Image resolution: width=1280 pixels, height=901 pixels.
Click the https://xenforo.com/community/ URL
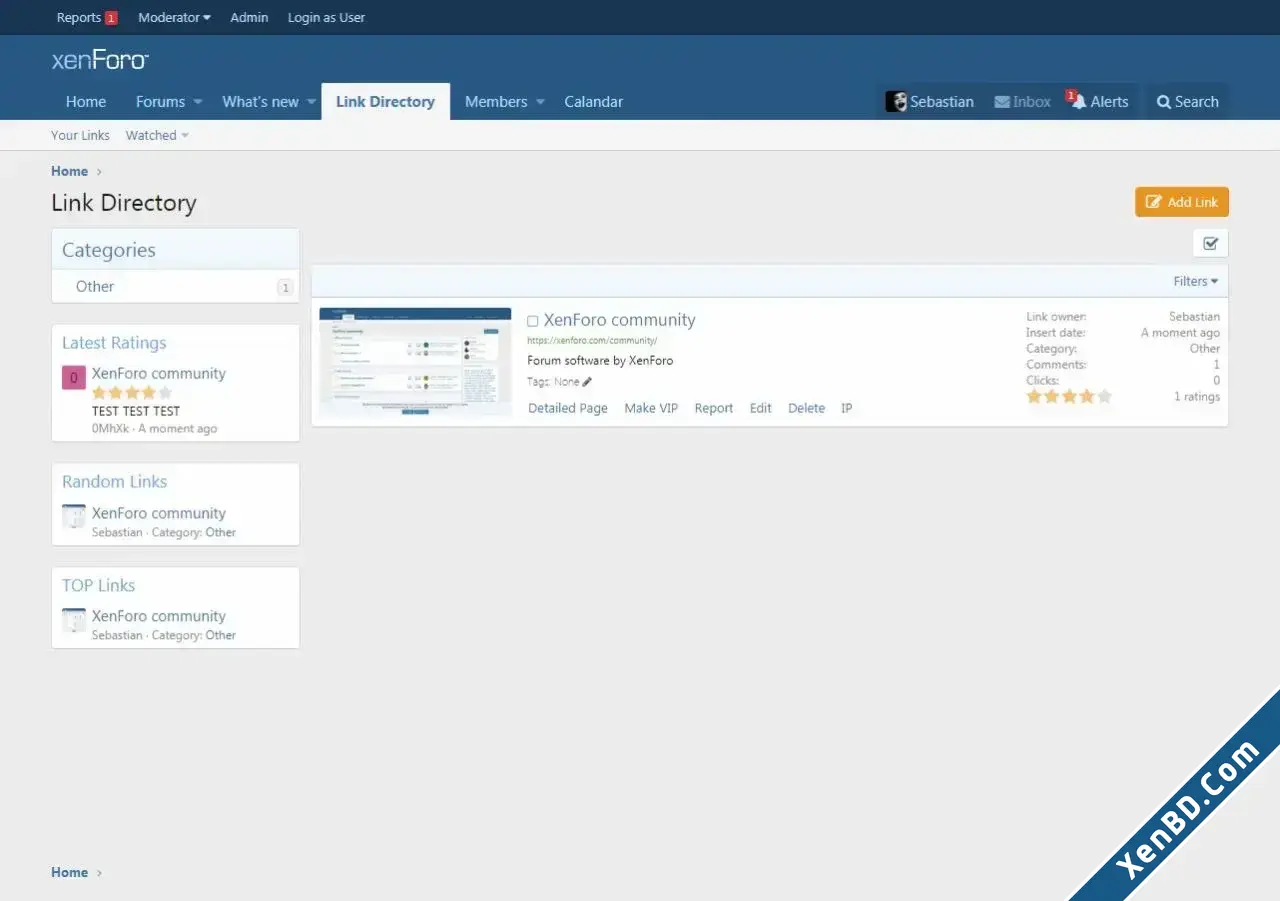592,340
